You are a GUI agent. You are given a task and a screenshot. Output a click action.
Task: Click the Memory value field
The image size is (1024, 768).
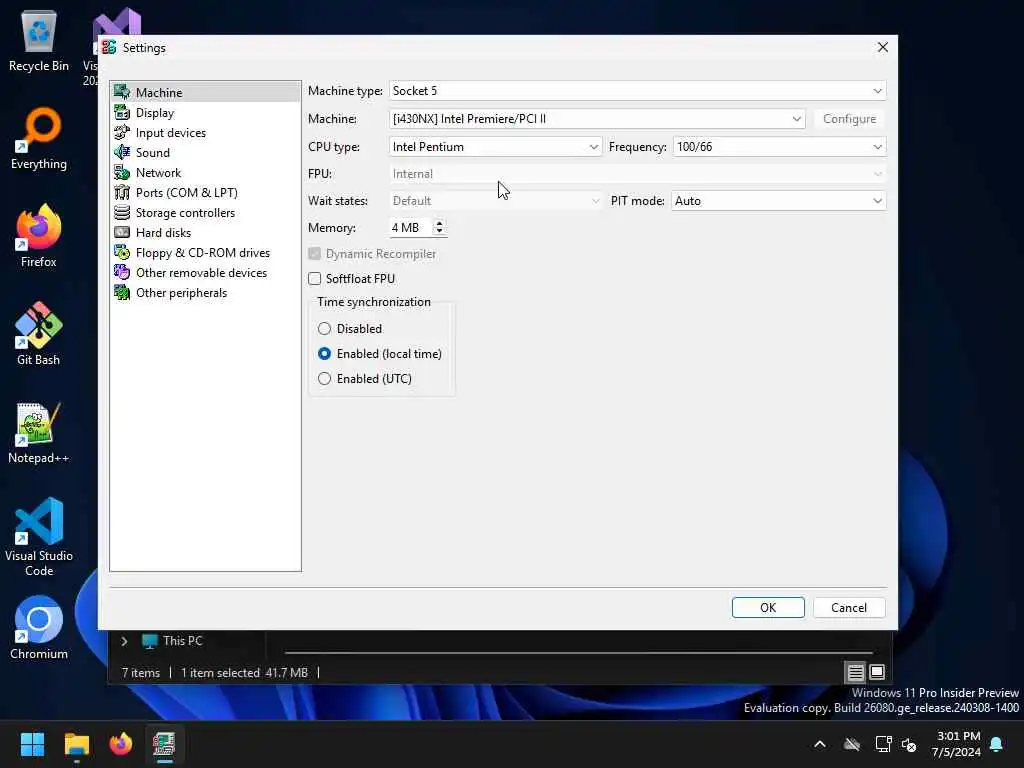click(411, 227)
